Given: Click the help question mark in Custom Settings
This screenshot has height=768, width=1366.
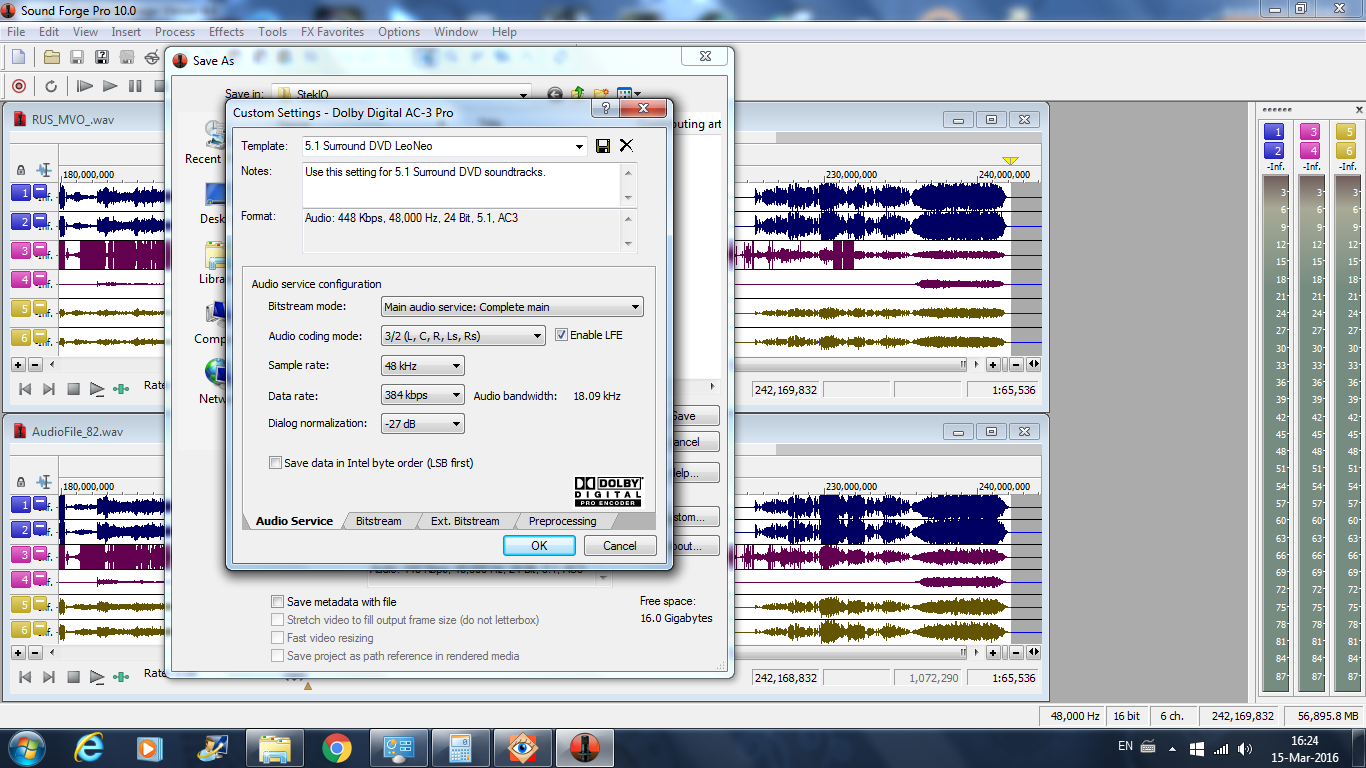Looking at the screenshot, I should pyautogui.click(x=604, y=108).
